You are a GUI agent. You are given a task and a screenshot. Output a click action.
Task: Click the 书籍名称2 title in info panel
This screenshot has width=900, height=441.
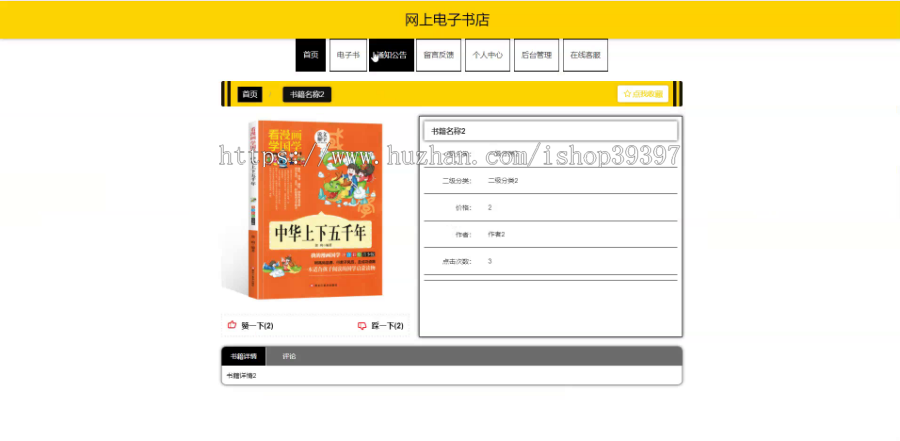coord(448,131)
